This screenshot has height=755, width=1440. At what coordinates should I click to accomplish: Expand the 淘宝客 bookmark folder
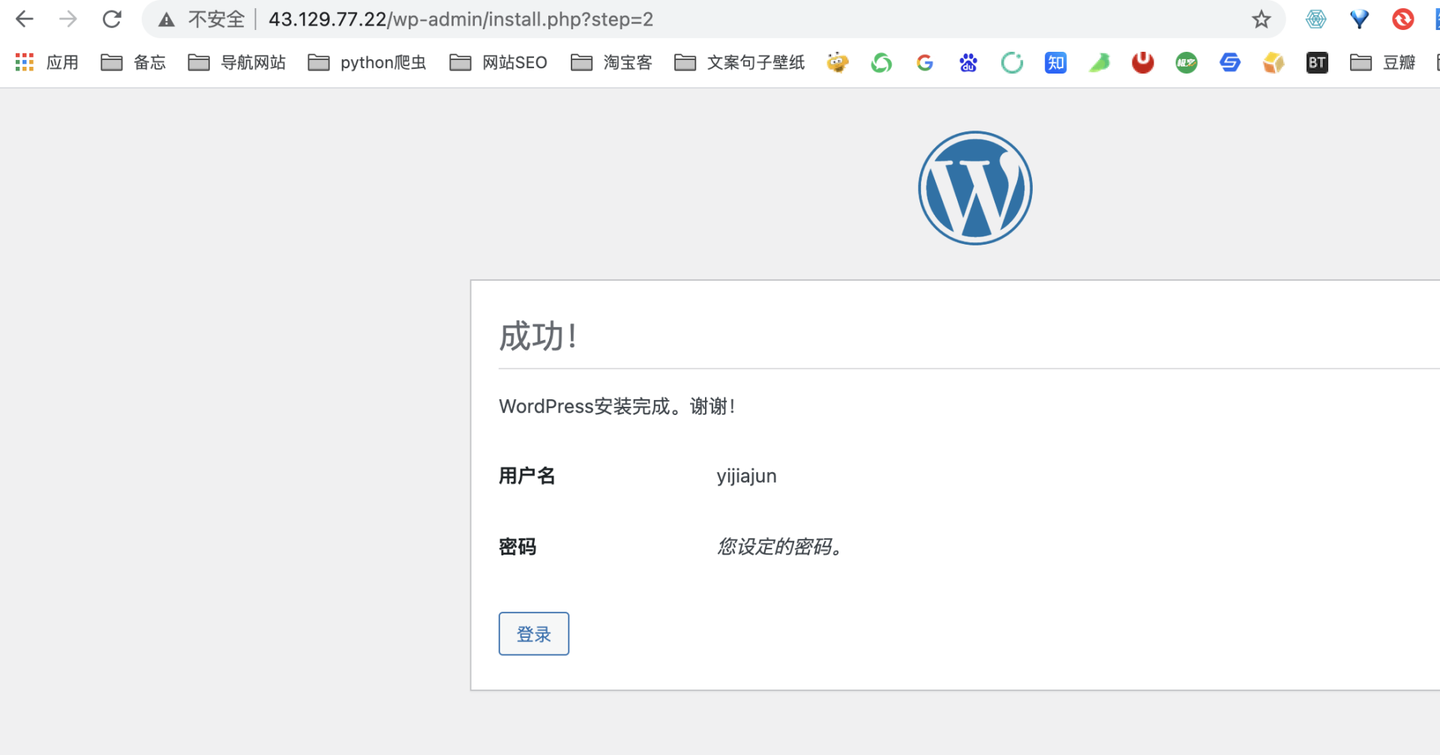pos(612,62)
